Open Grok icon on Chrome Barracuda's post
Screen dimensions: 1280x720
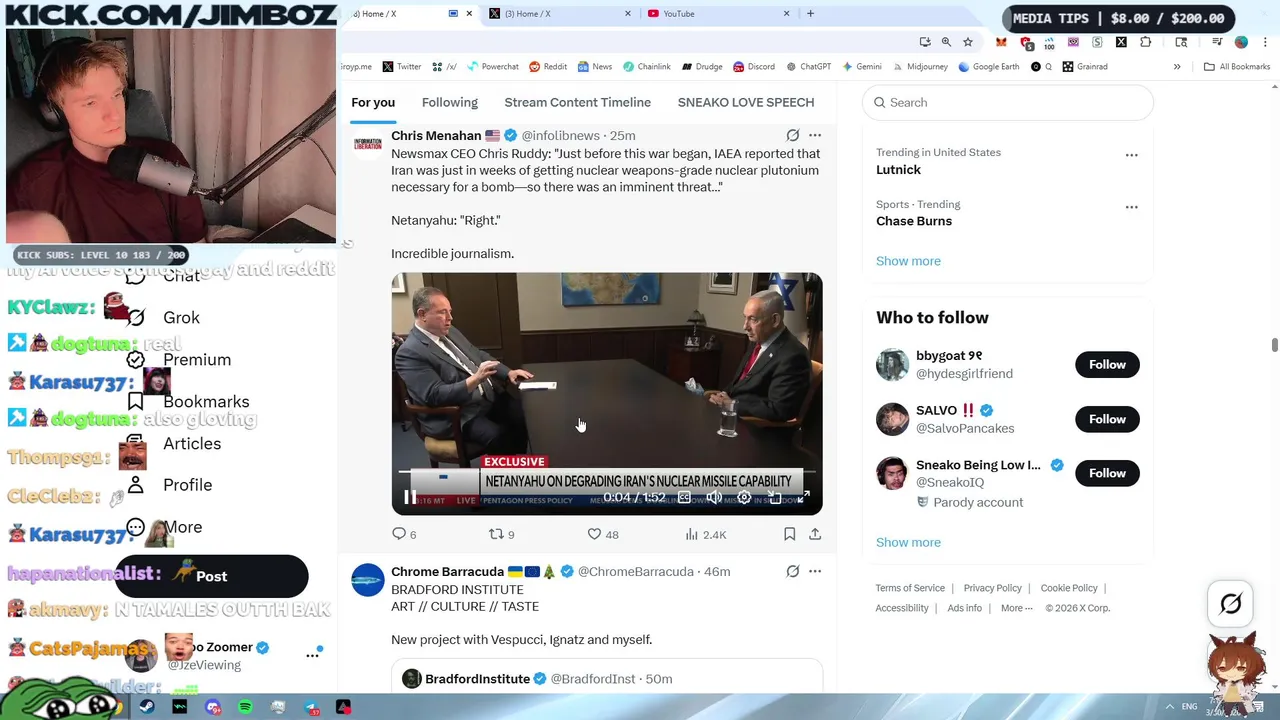tap(793, 571)
